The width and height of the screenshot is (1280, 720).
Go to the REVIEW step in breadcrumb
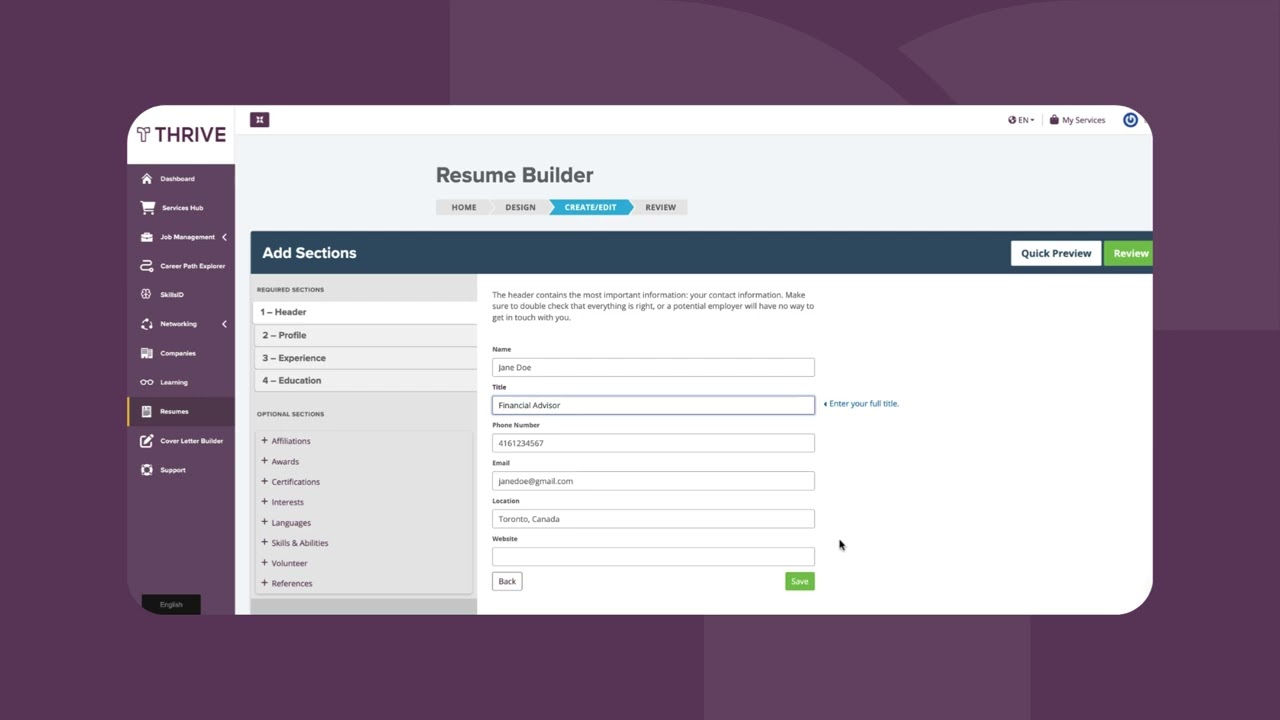point(660,207)
